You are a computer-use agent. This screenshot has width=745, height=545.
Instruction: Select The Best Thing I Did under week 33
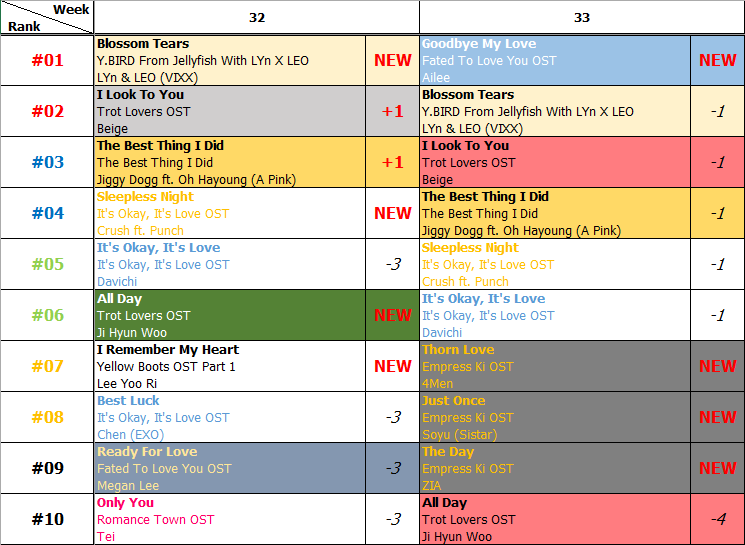[x=555, y=213]
